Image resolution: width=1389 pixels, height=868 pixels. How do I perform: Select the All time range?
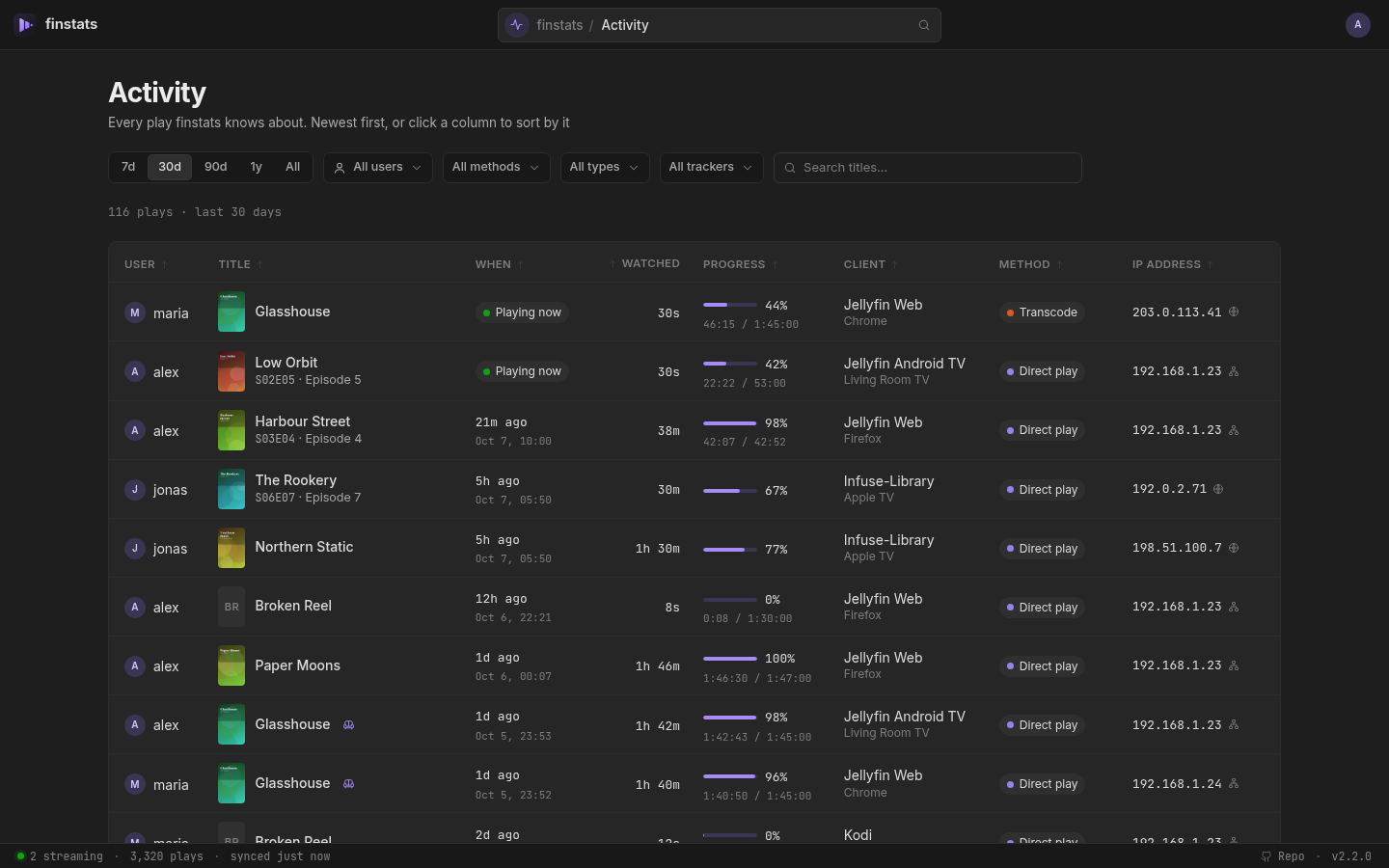[293, 167]
